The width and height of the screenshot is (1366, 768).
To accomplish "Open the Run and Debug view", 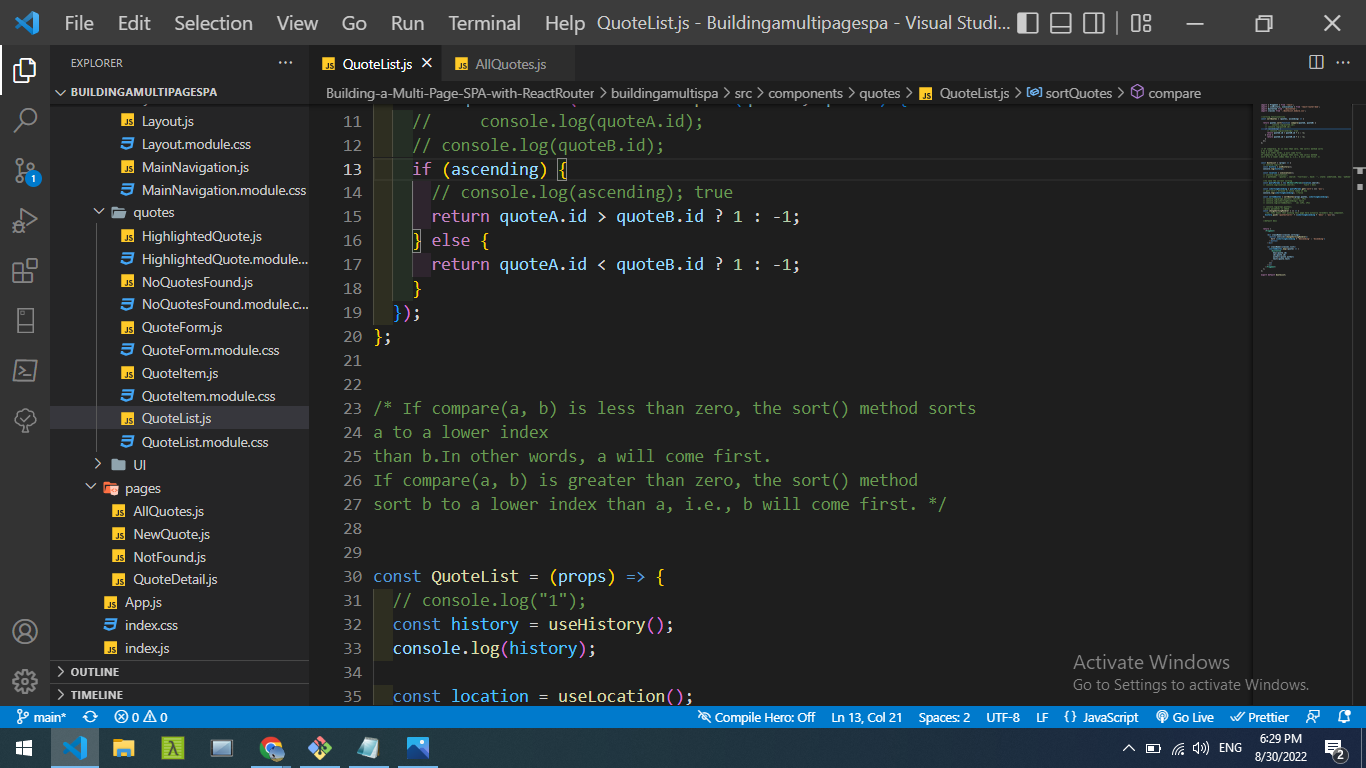I will (25, 221).
